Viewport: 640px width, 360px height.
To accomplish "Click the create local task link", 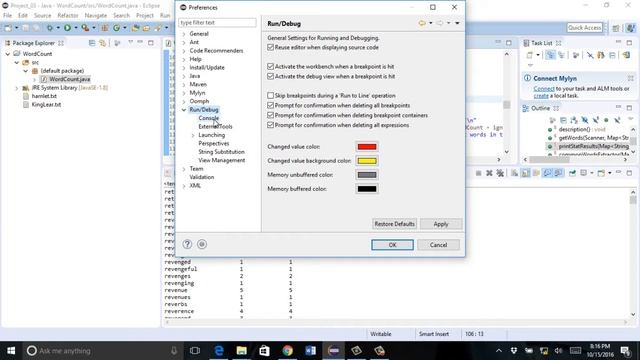I will (x=541, y=96).
